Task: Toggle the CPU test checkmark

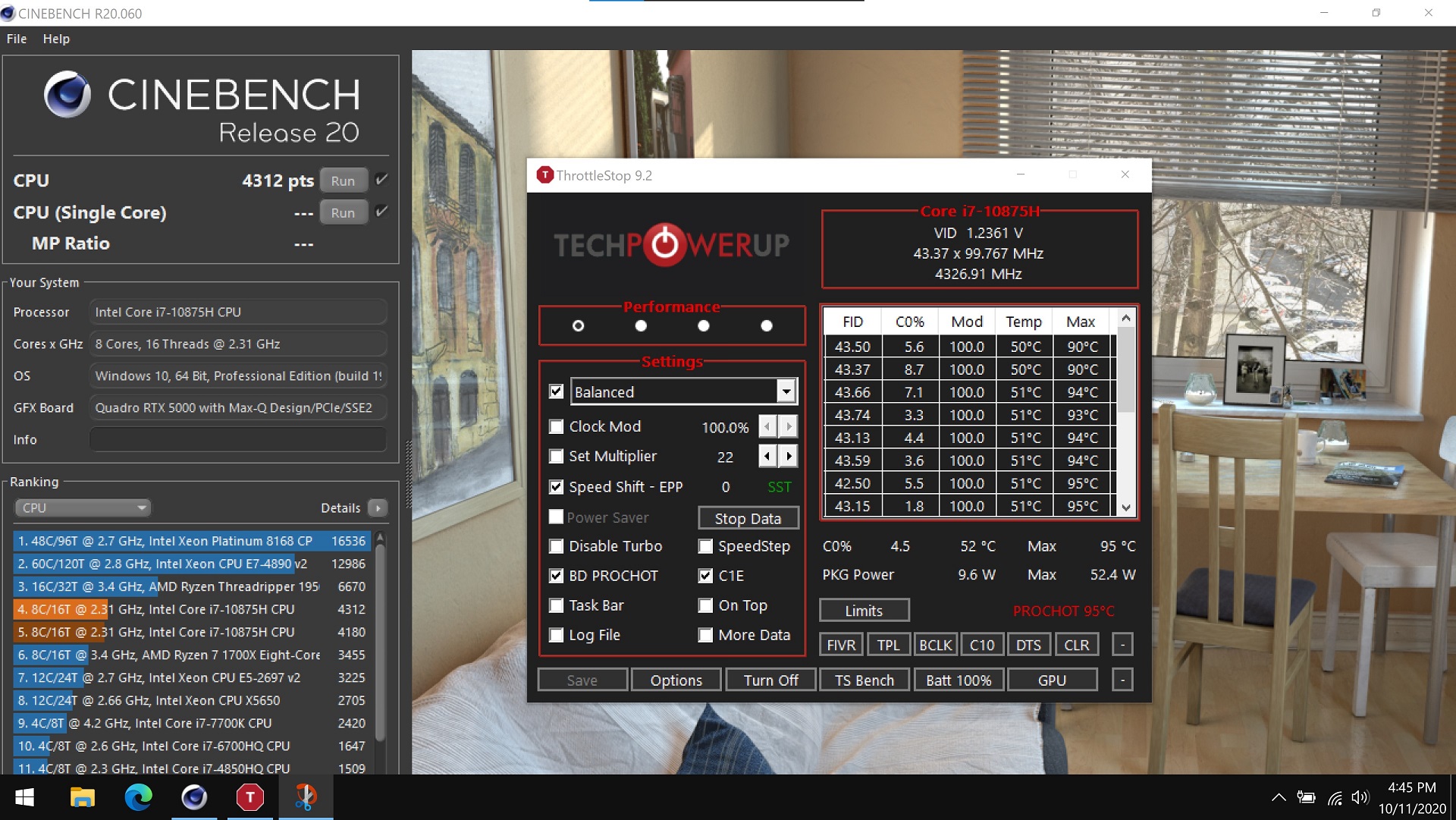Action: [382, 180]
